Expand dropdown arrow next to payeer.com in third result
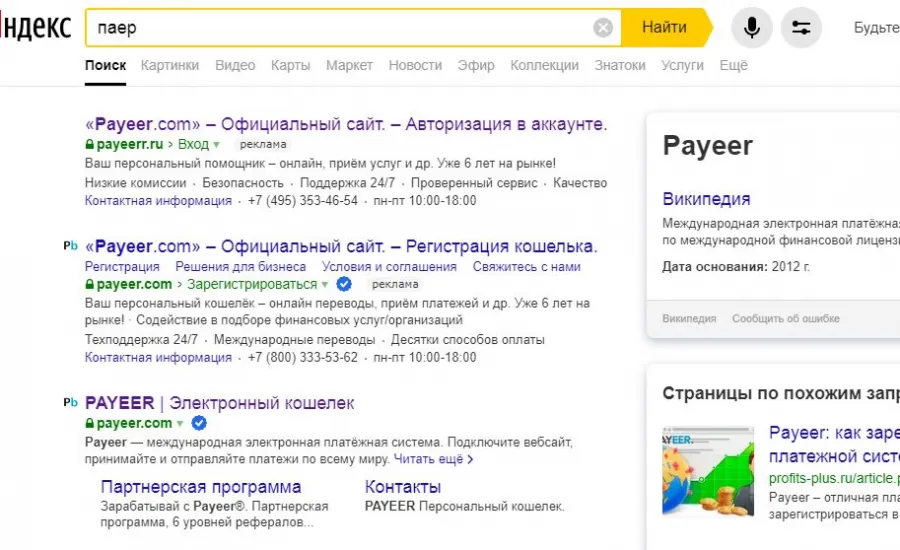The width and height of the screenshot is (900, 550). pos(180,424)
